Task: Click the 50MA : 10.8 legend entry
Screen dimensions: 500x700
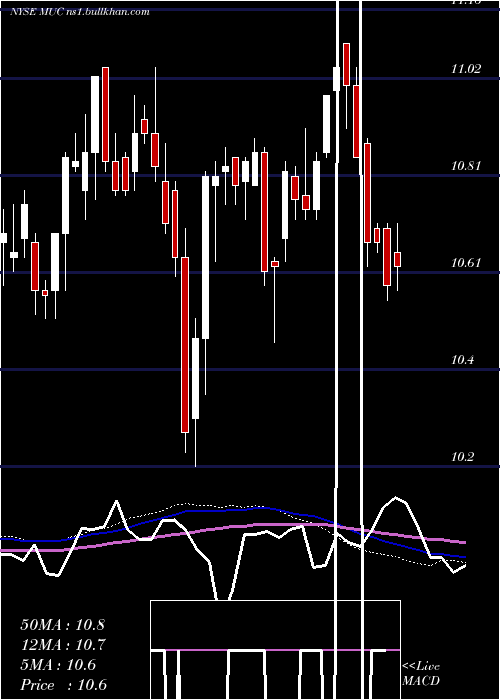Action: 62,625
